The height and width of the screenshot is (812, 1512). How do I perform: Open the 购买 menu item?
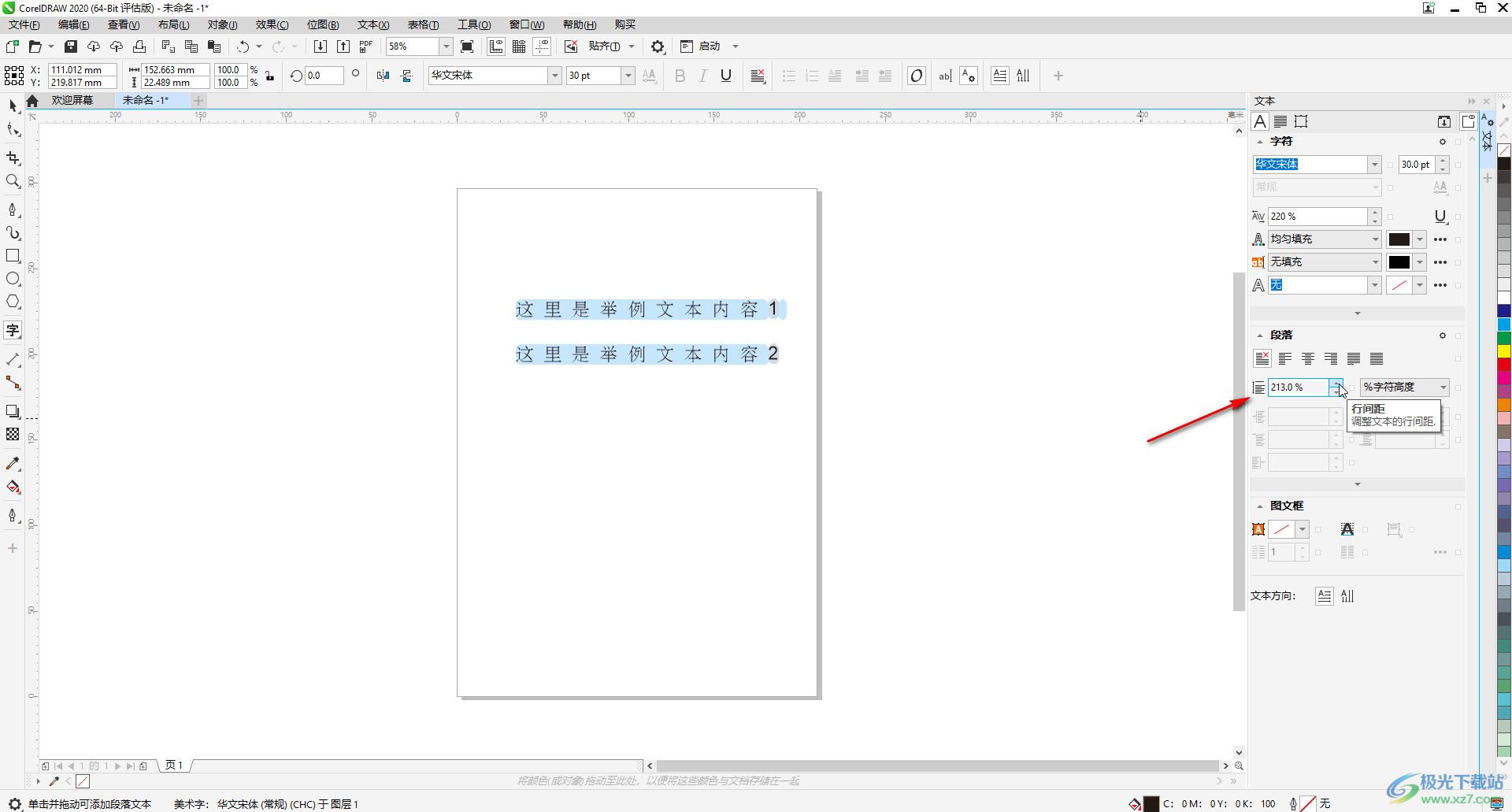(x=625, y=24)
